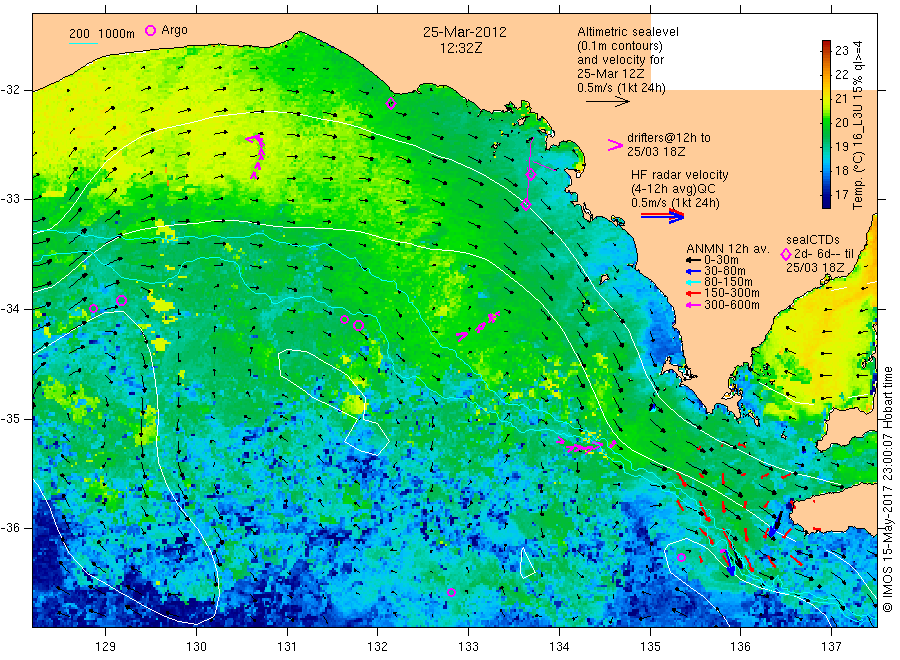Select the blue 30-80m ANMN arrow
The width and height of the screenshot is (900, 660).
(693, 271)
